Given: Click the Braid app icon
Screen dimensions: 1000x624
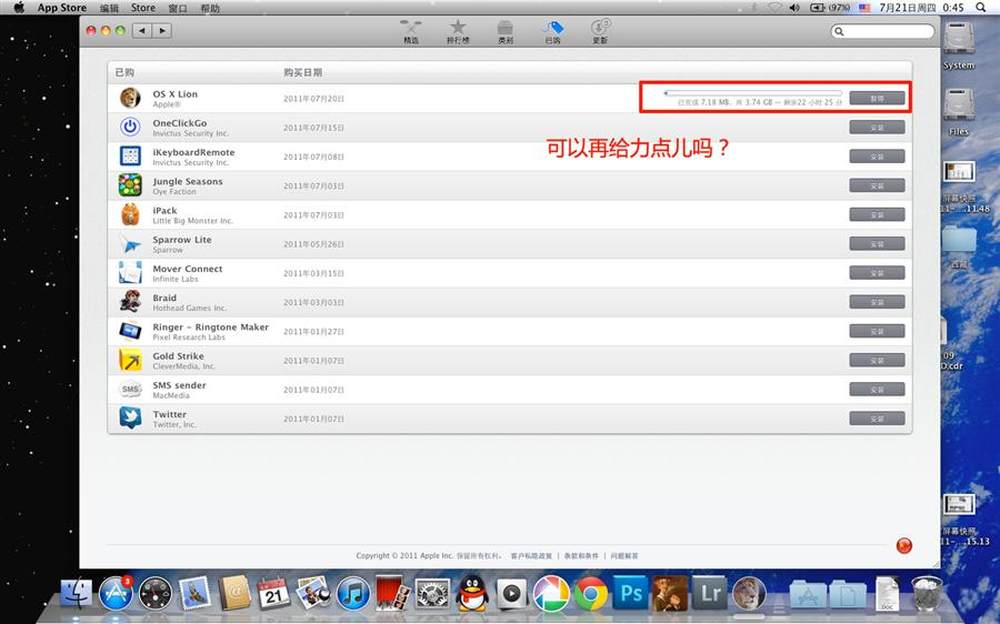Looking at the screenshot, I should click(130, 302).
